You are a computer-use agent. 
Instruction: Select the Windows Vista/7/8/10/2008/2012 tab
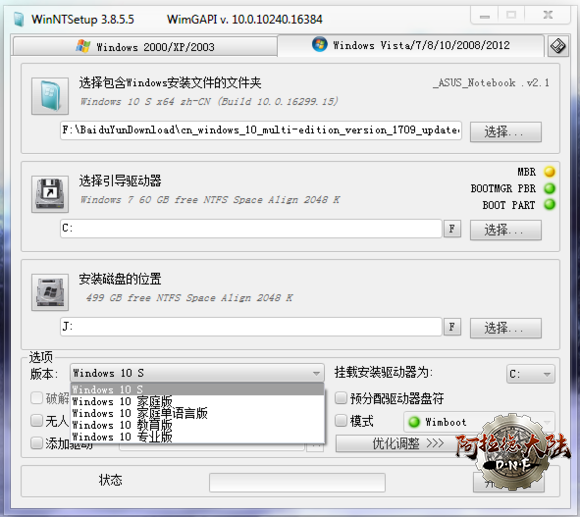(x=411, y=45)
